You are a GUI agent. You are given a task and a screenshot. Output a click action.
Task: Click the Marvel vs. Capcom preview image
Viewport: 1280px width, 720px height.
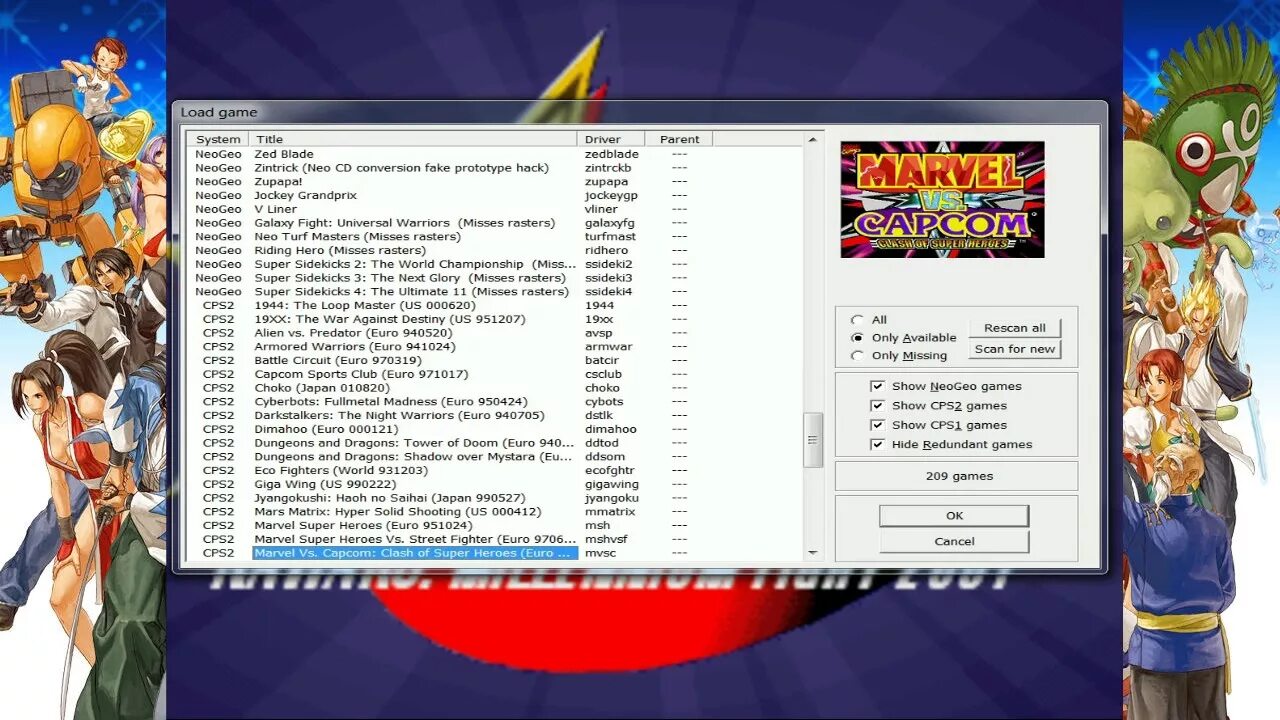[942, 199]
